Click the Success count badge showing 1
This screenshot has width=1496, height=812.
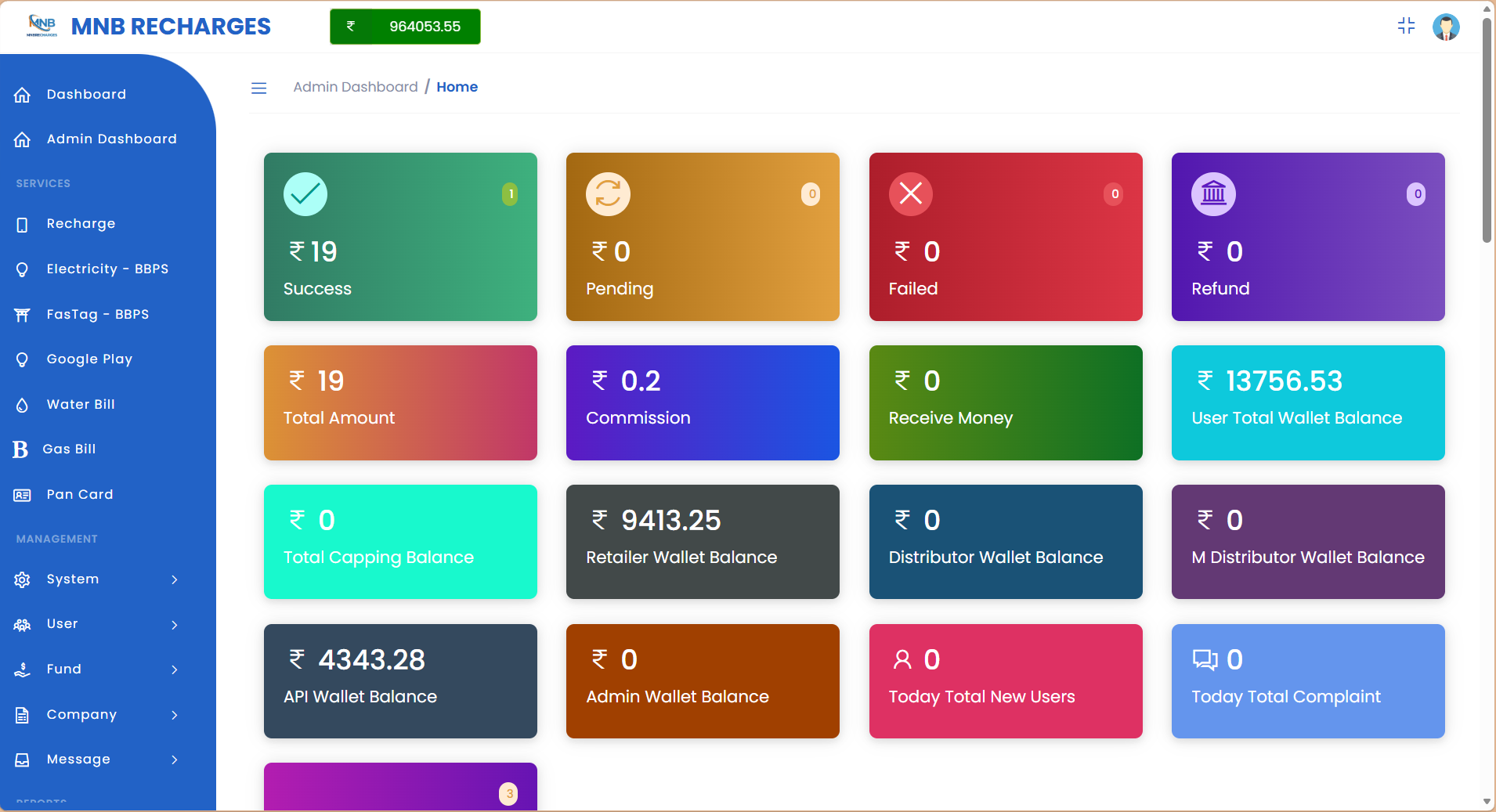coord(510,194)
